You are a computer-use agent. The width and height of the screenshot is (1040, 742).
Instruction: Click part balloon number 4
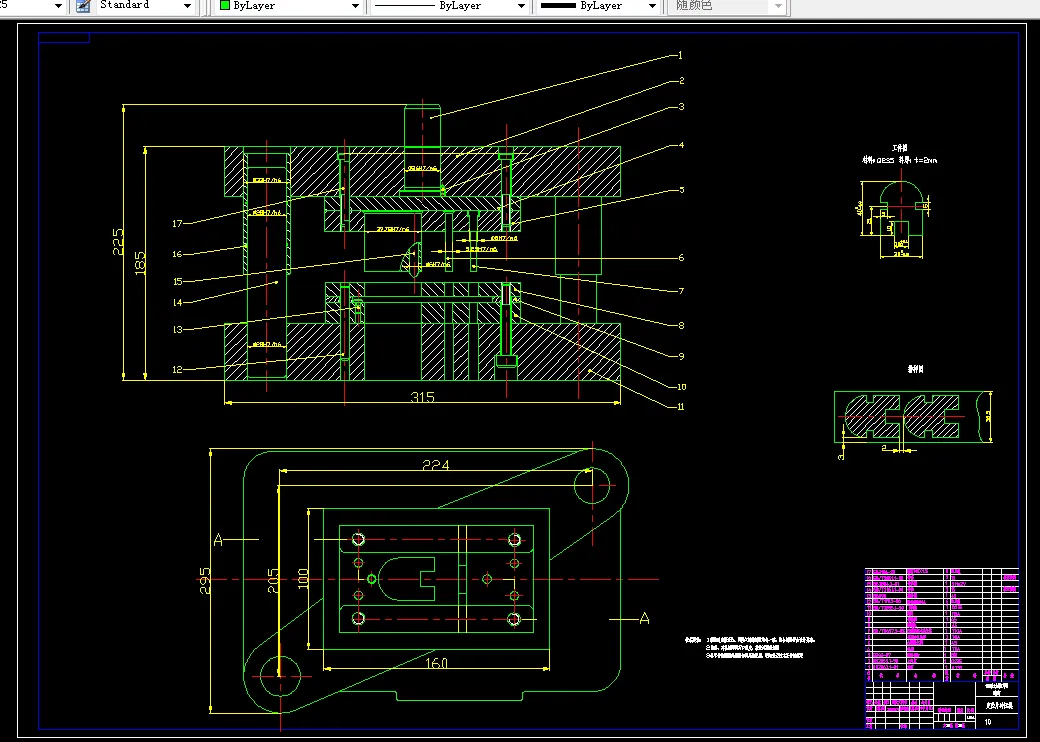[681, 145]
